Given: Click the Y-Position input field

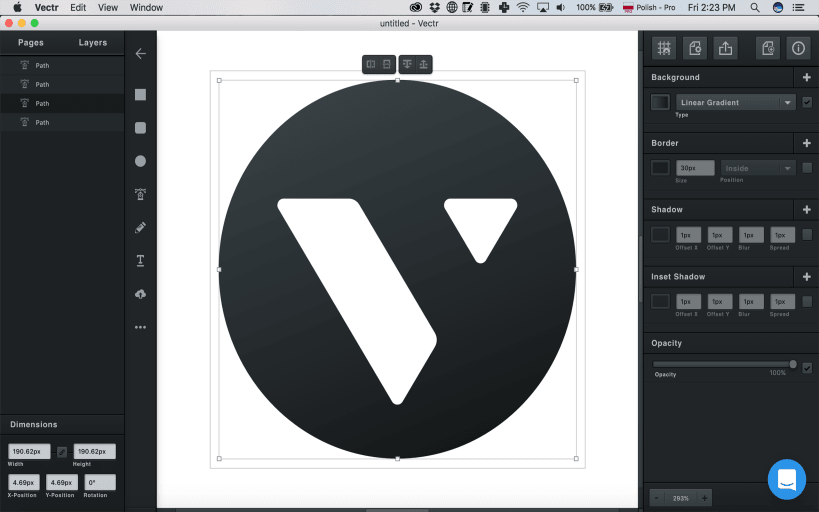Looking at the screenshot, I should tap(62, 482).
